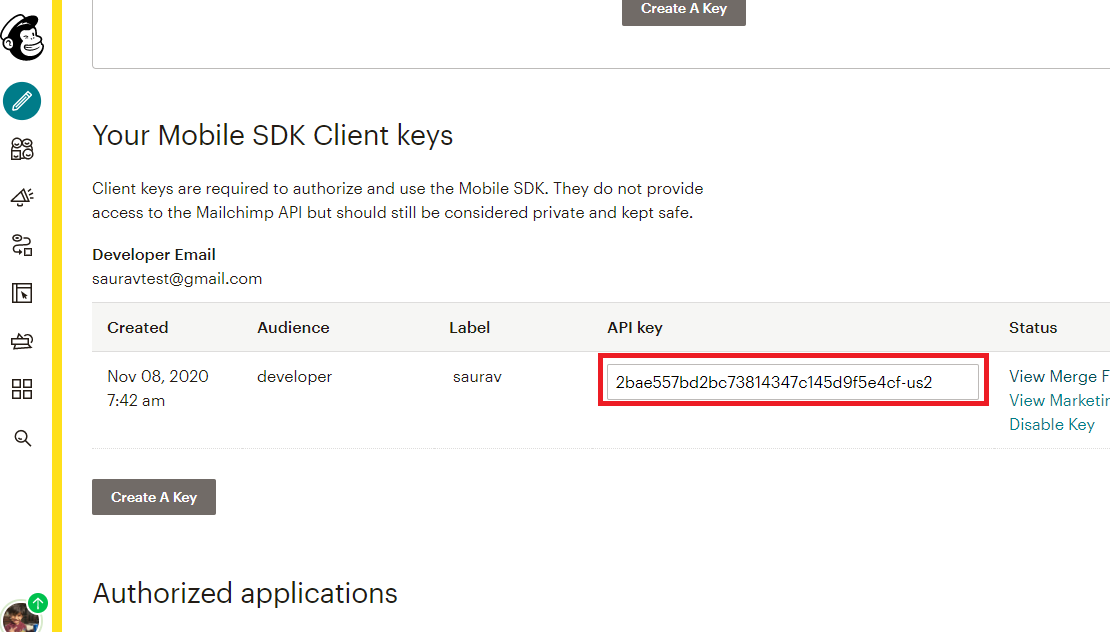Viewport: 1110px width, 632px height.
Task: Click the Search magnifier icon
Action: 23,438
